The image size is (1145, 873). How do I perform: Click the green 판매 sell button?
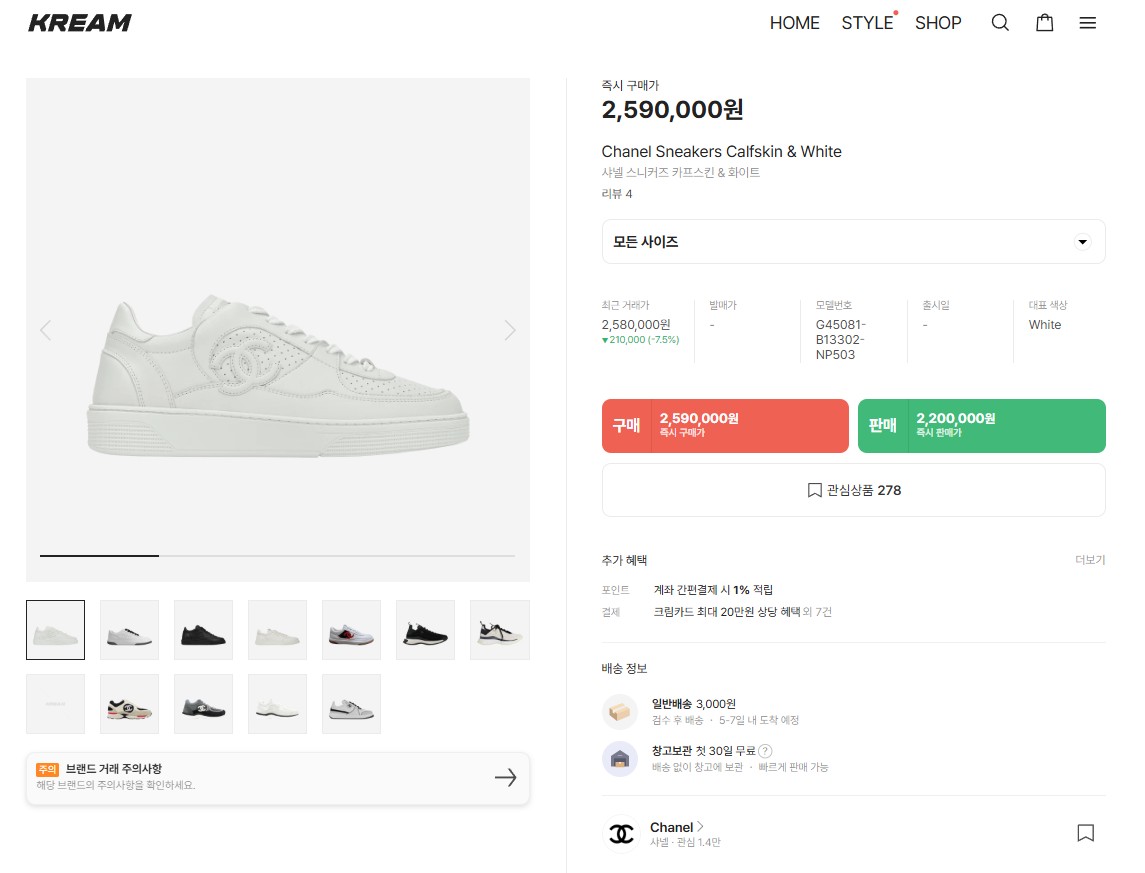981,425
